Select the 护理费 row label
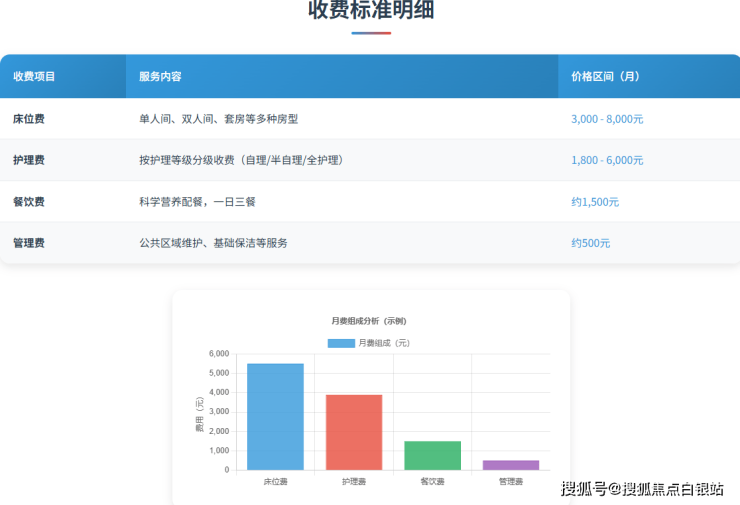The height and width of the screenshot is (505, 740). point(29,160)
